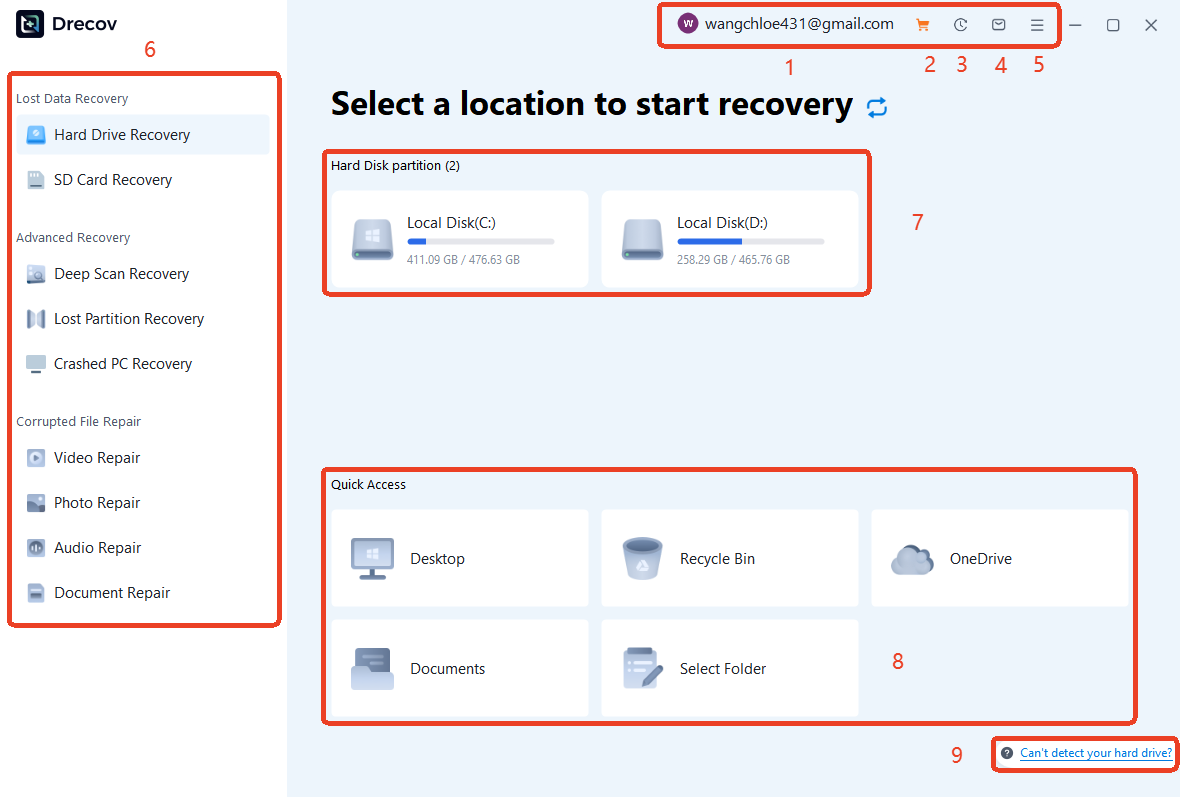
Task: Select the OneDrive cloud icon
Action: tap(911, 559)
